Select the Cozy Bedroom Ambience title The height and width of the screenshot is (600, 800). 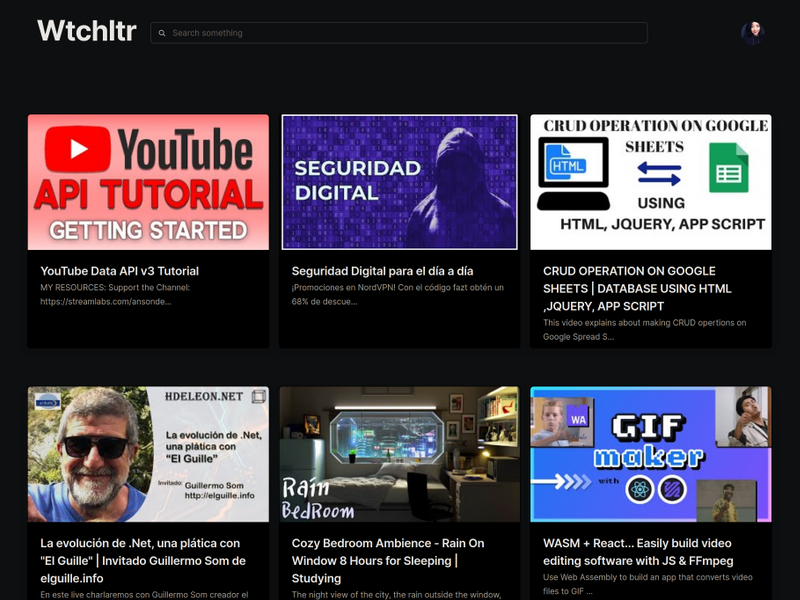(x=388, y=560)
